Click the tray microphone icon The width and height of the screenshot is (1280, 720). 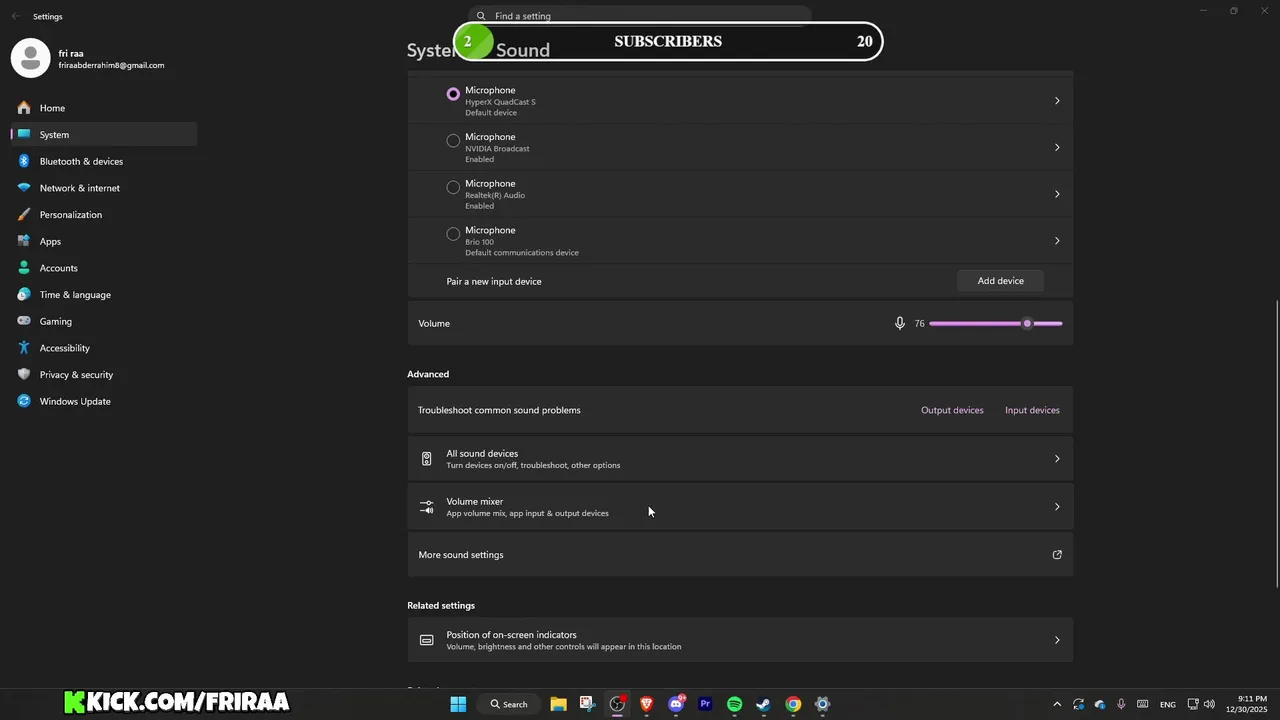[1121, 704]
